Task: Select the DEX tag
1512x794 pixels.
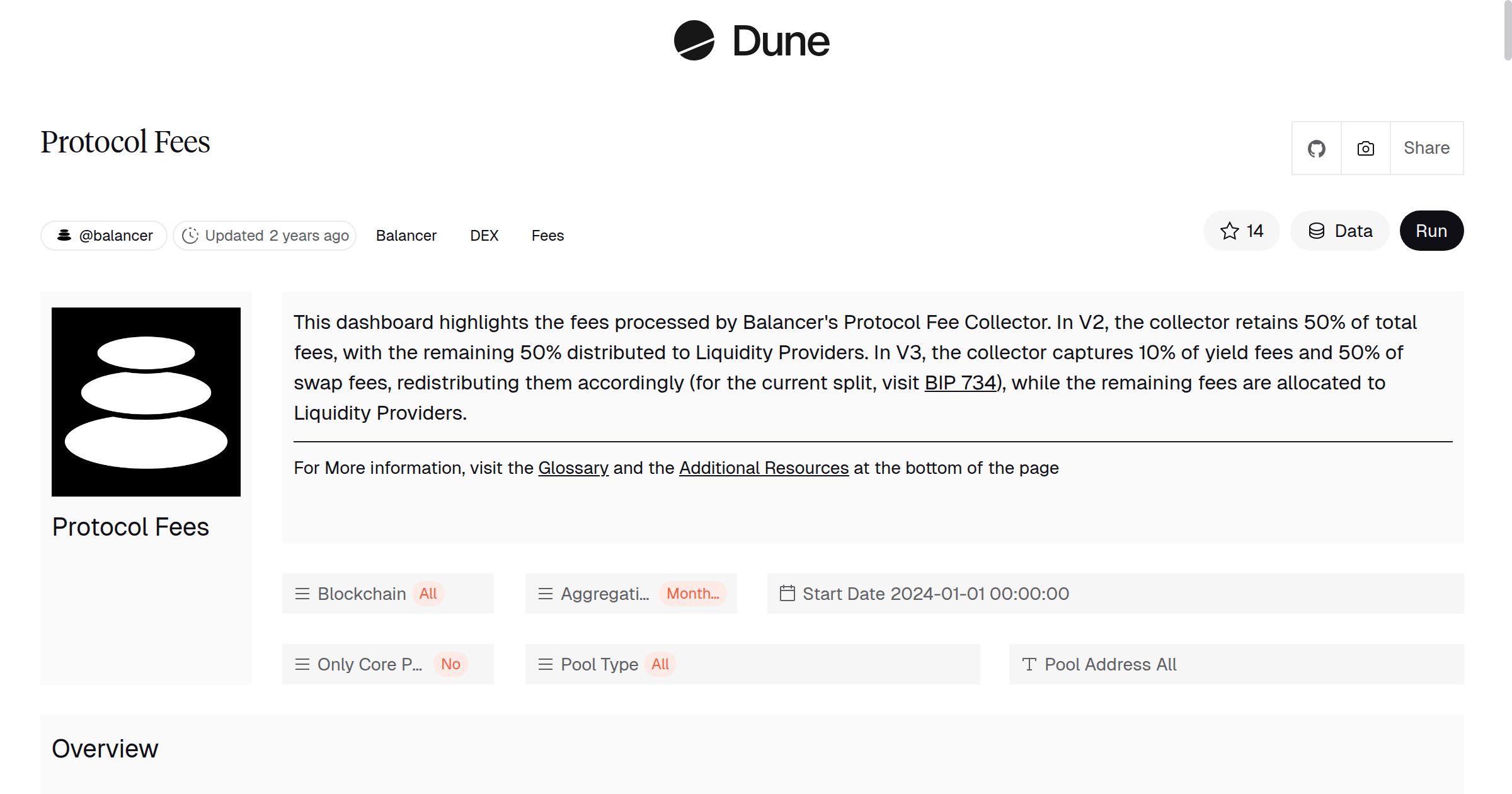Action: [x=484, y=236]
